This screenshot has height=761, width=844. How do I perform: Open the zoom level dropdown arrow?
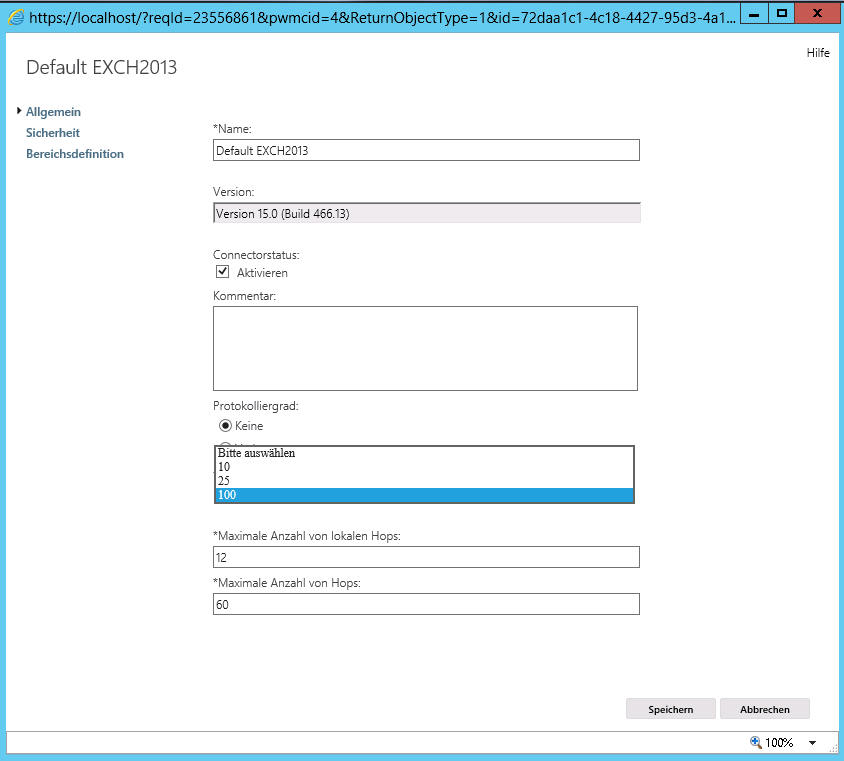tap(812, 743)
